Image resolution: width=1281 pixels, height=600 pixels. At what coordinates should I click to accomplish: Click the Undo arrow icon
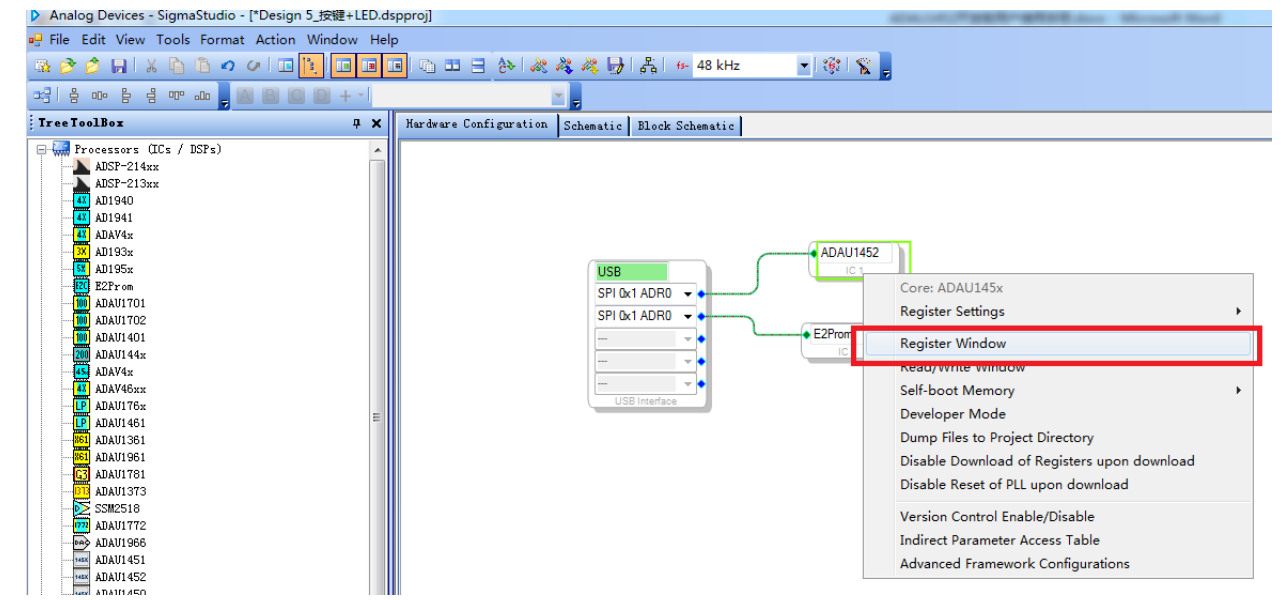point(228,66)
